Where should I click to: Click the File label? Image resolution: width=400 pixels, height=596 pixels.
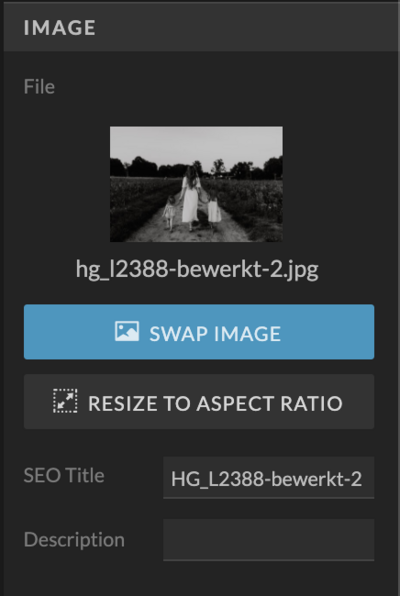click(x=39, y=87)
